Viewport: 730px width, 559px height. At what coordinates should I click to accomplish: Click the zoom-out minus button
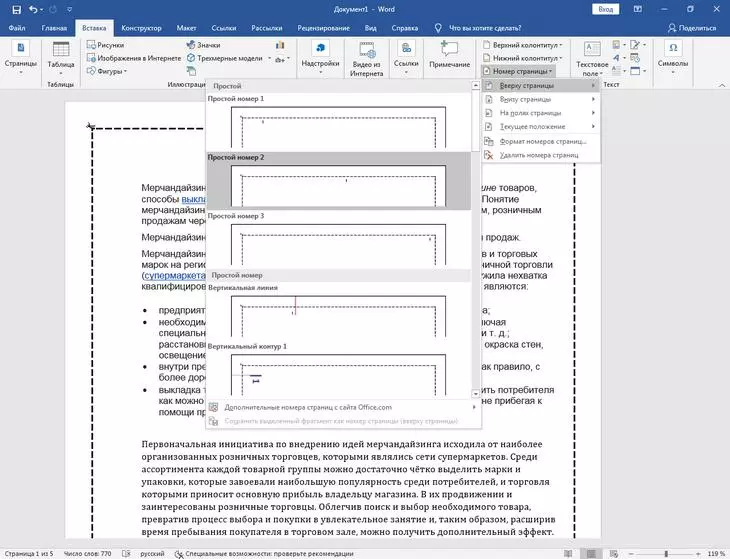click(x=631, y=553)
